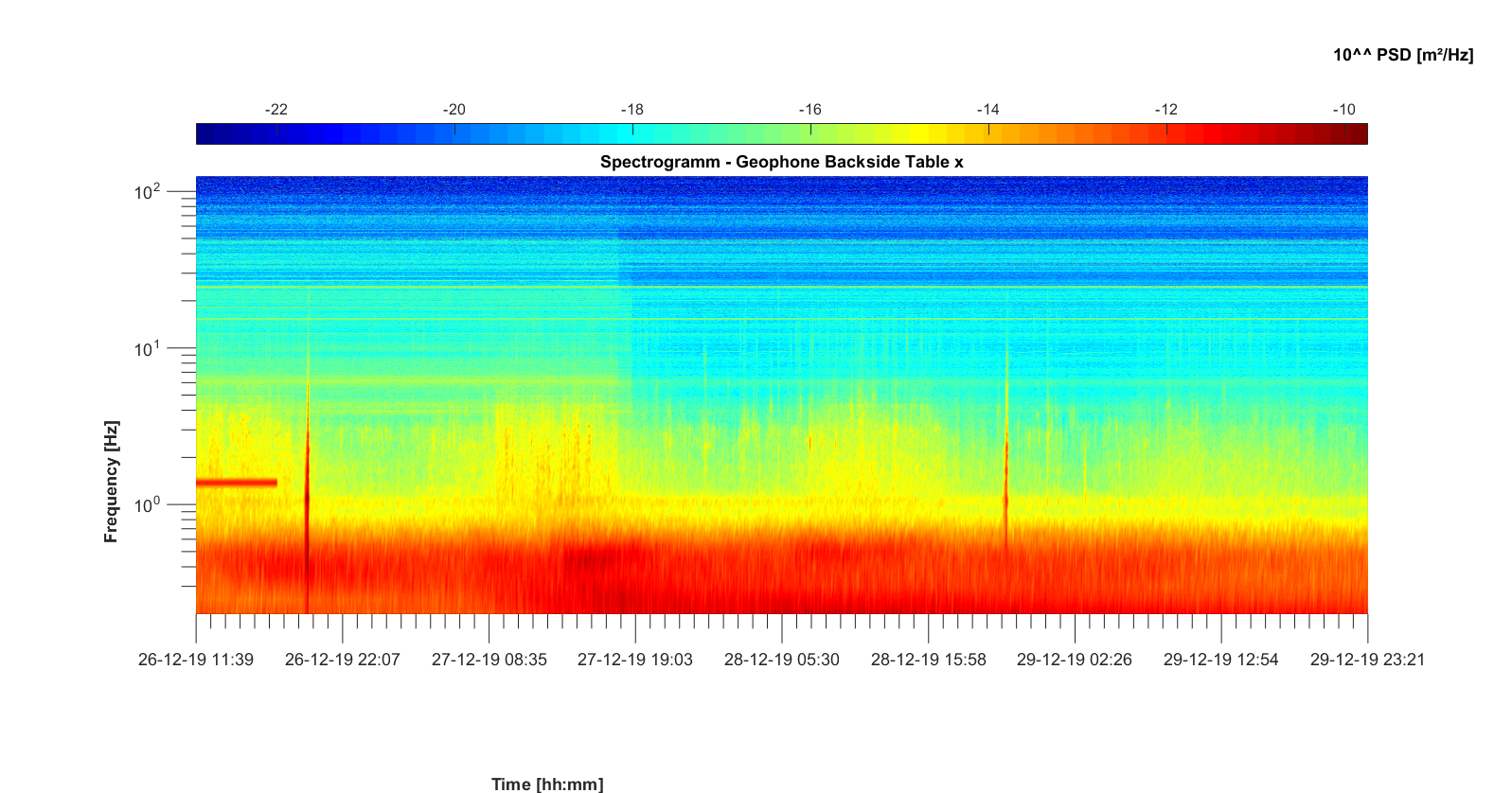Select the 27-12-19 19:03 time label
Image resolution: width=1512 pixels, height=793 pixels.
(634, 660)
